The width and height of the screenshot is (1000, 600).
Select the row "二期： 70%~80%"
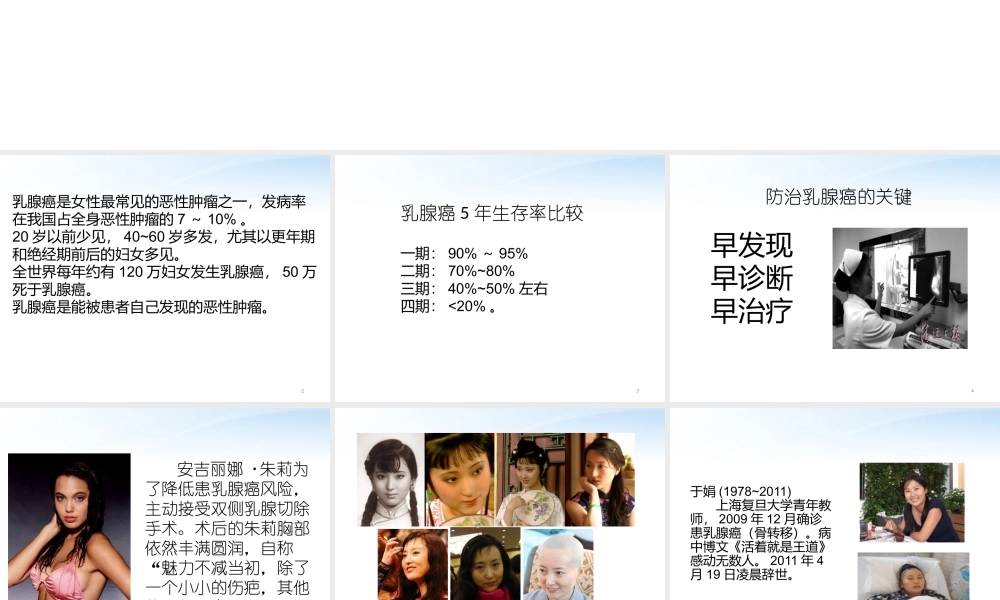tap(457, 272)
